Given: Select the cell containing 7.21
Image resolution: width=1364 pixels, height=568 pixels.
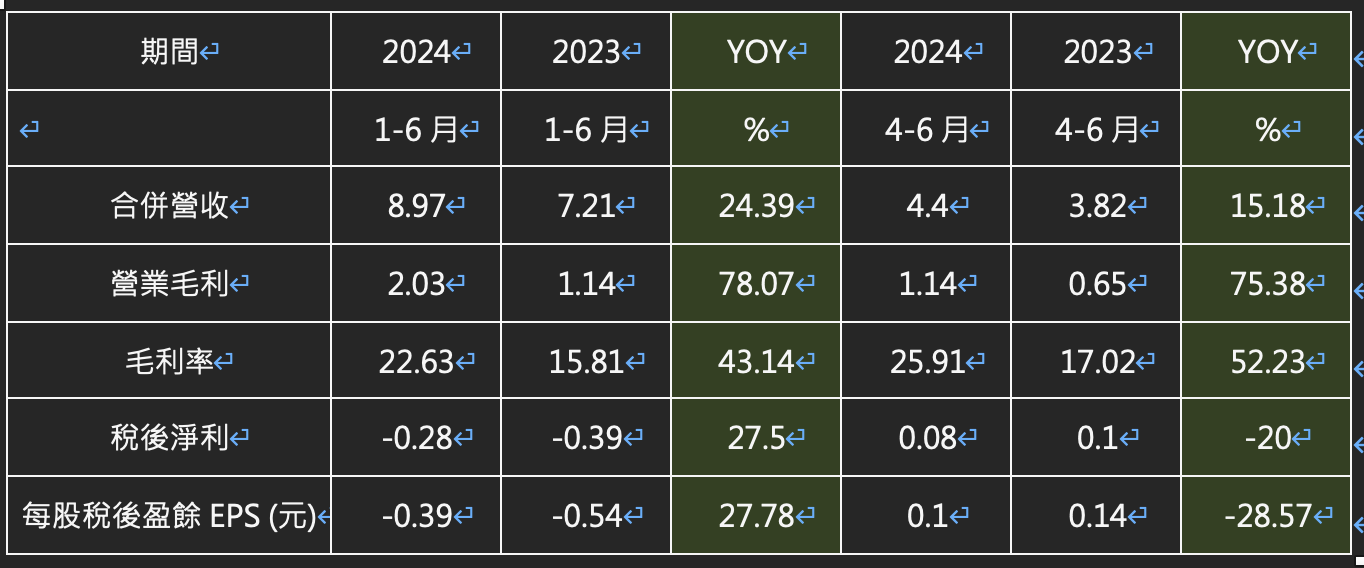Looking at the screenshot, I should point(586,206).
